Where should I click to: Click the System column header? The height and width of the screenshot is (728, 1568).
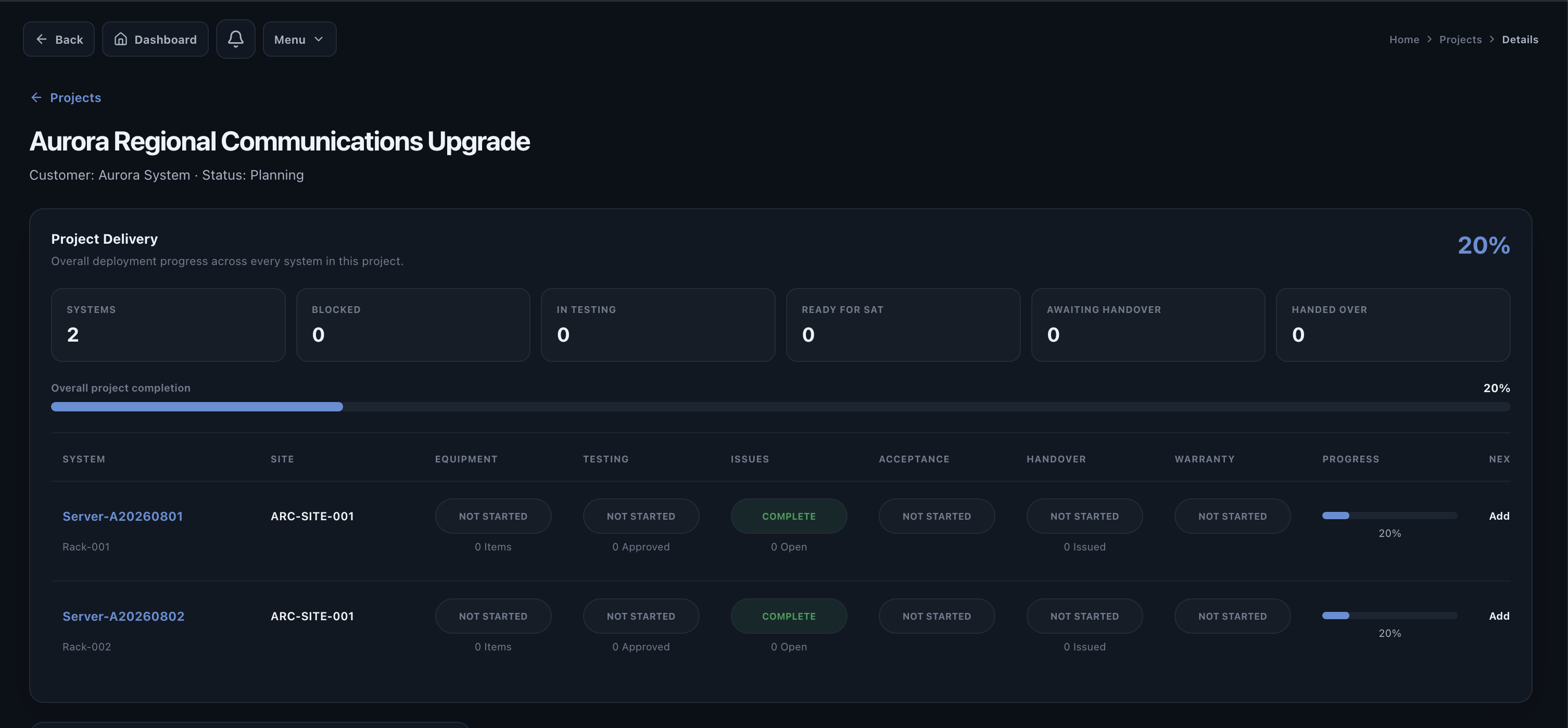pos(84,459)
